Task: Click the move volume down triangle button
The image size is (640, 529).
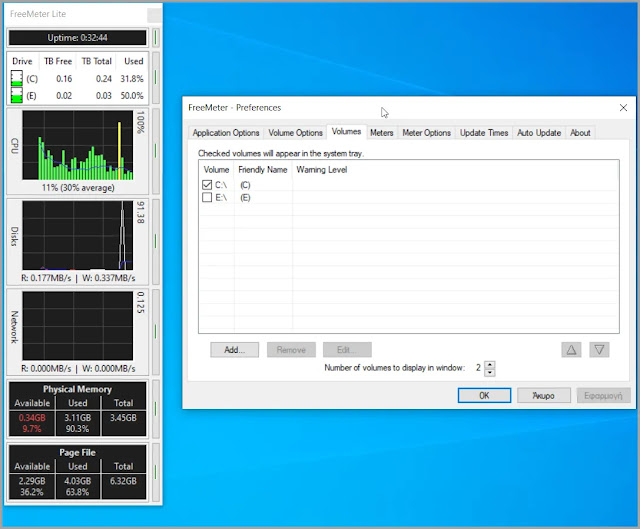Action: click(x=599, y=350)
